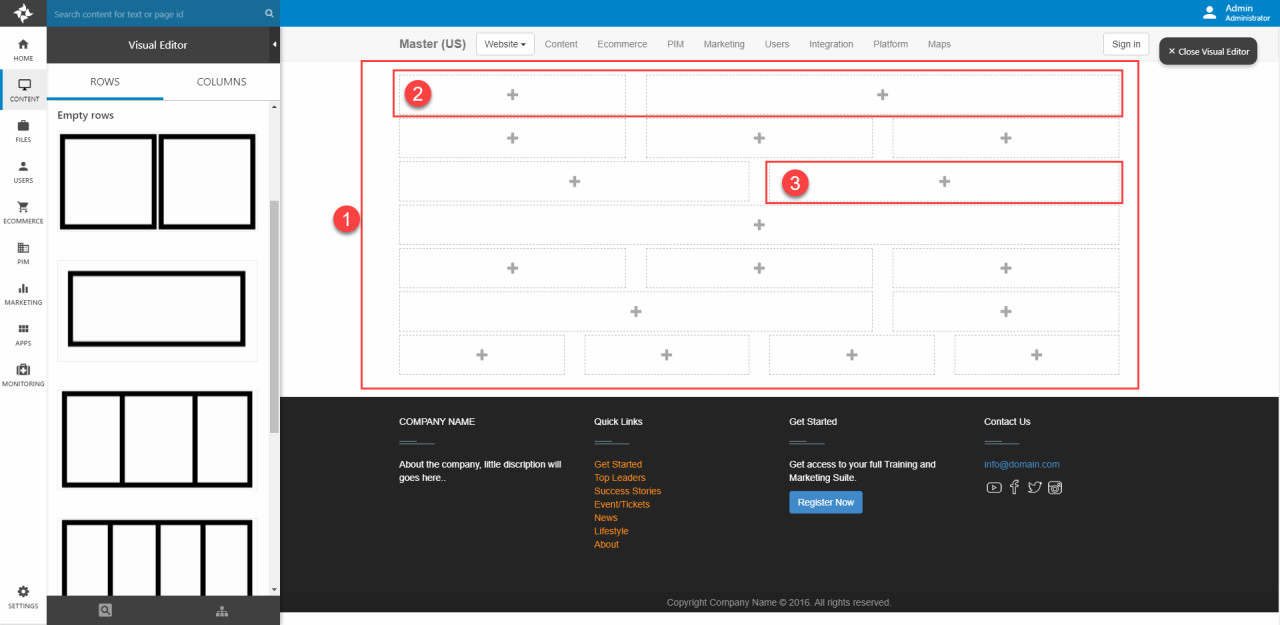1280x625 pixels.
Task: Collapse the Visual Editor panel arrow
Action: tap(274, 45)
